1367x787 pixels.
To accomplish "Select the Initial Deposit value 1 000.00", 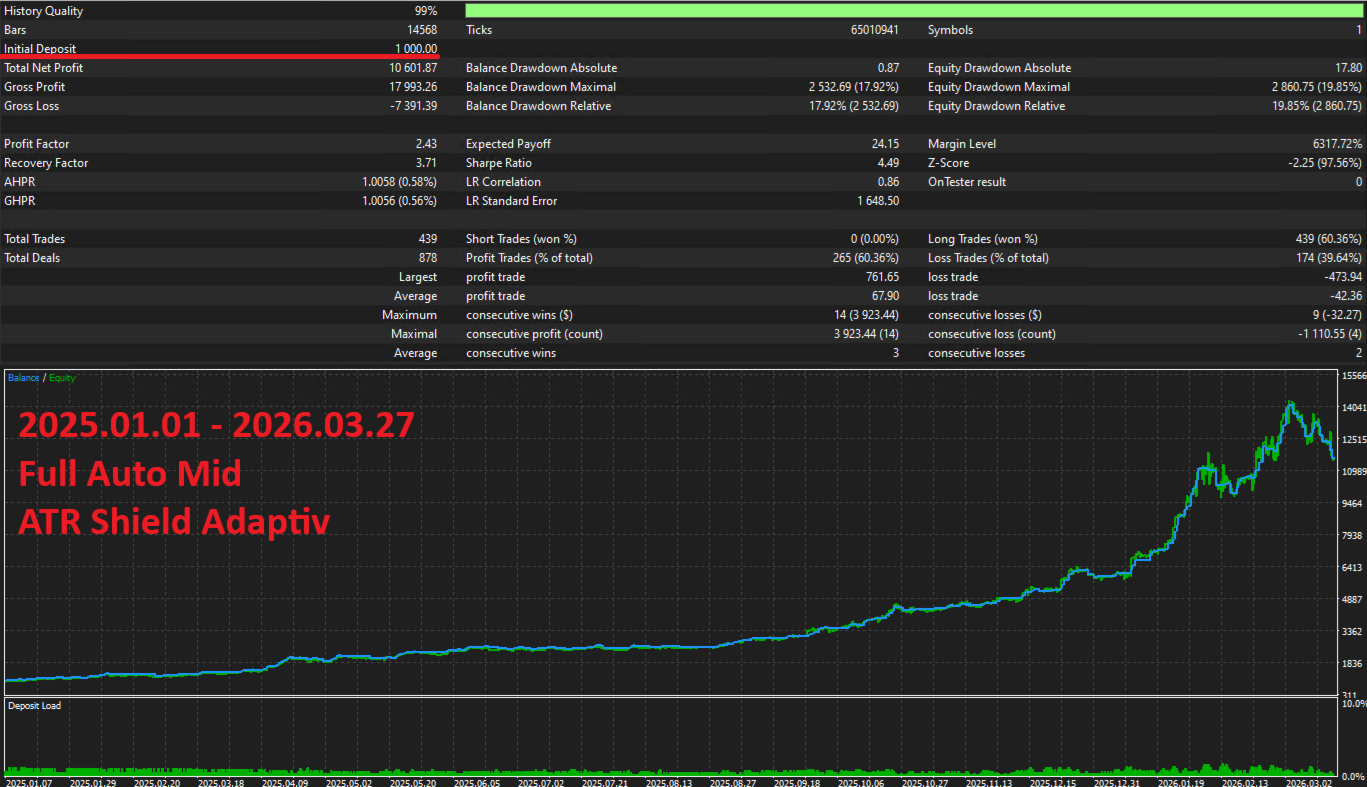I will [x=415, y=49].
